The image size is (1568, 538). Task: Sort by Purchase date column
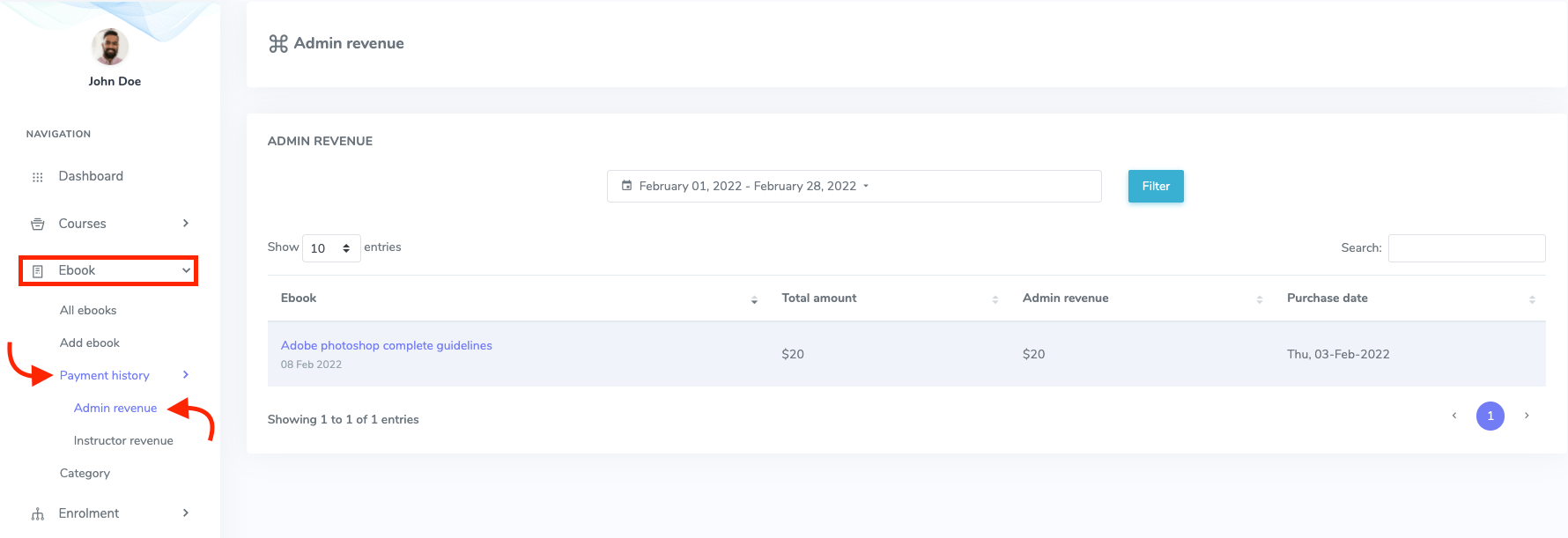coord(1532,299)
